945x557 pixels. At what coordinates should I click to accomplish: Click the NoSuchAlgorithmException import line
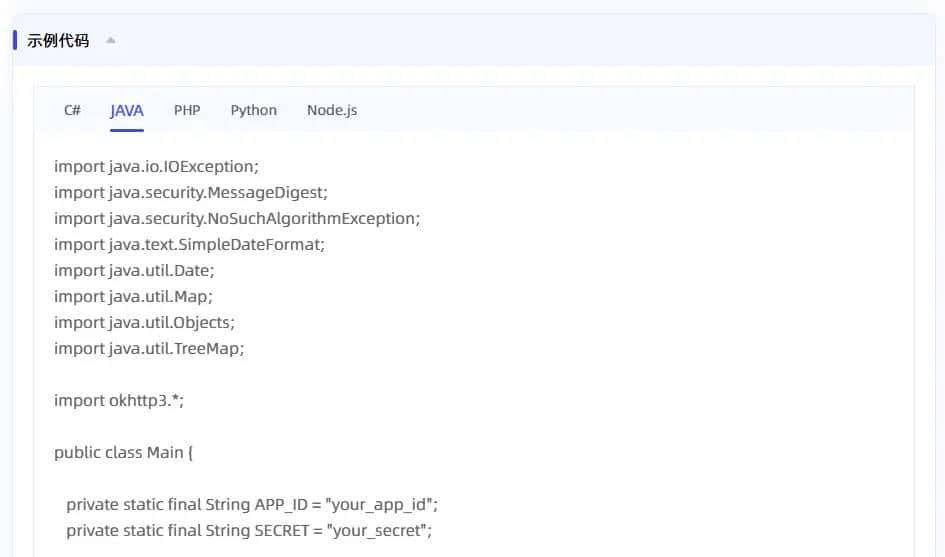(236, 218)
